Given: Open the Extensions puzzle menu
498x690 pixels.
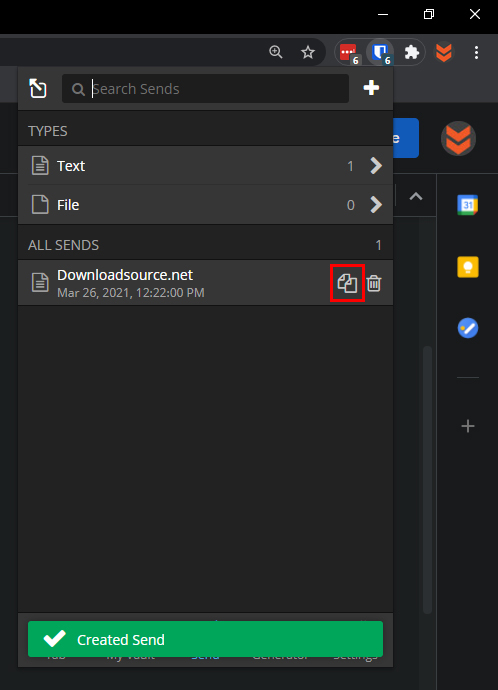Looking at the screenshot, I should coord(411,53).
